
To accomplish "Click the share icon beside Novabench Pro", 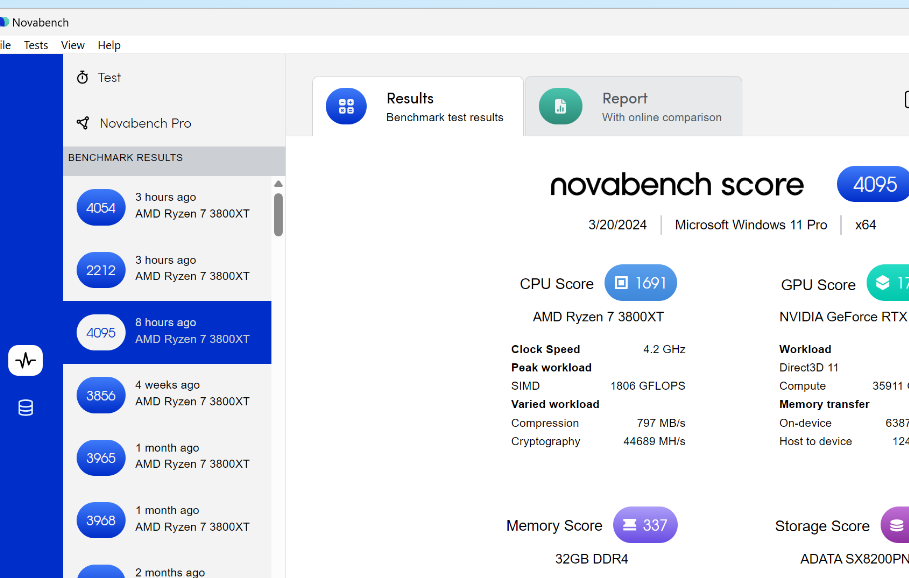I will 81,122.
